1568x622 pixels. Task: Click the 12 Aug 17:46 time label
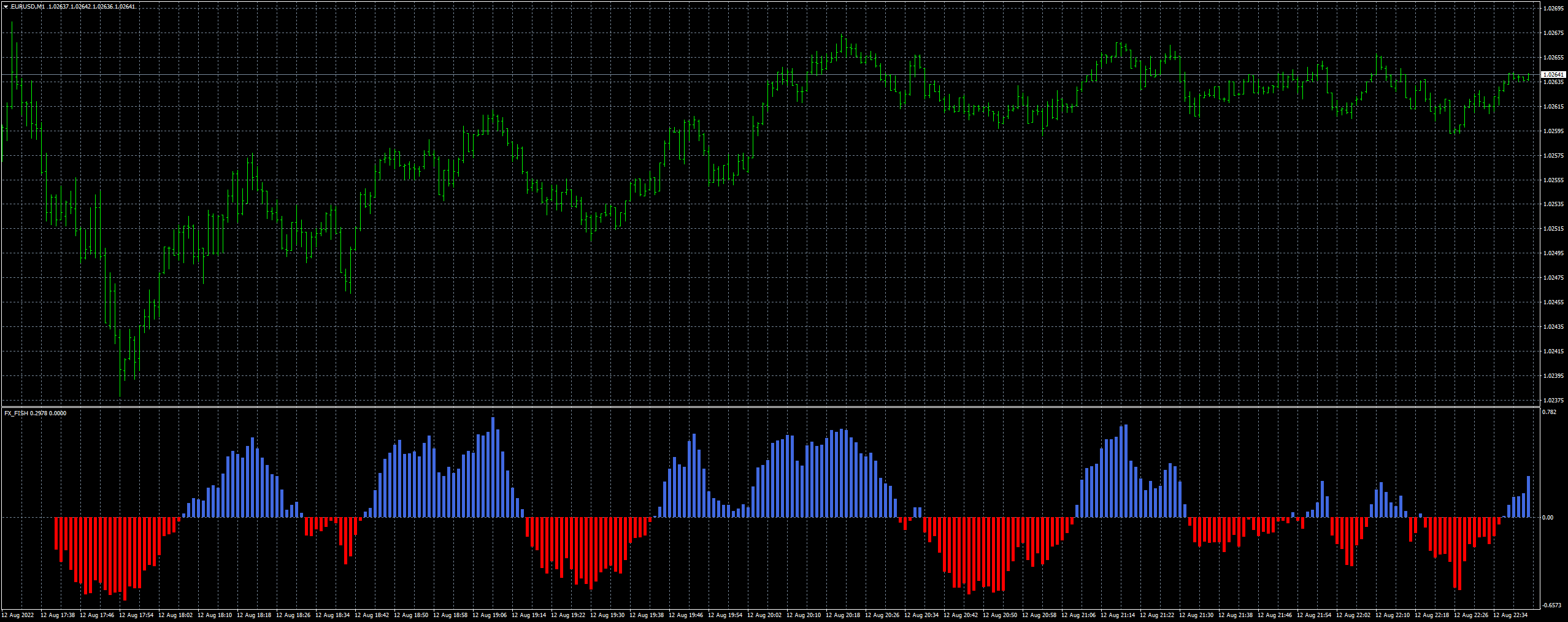point(97,615)
